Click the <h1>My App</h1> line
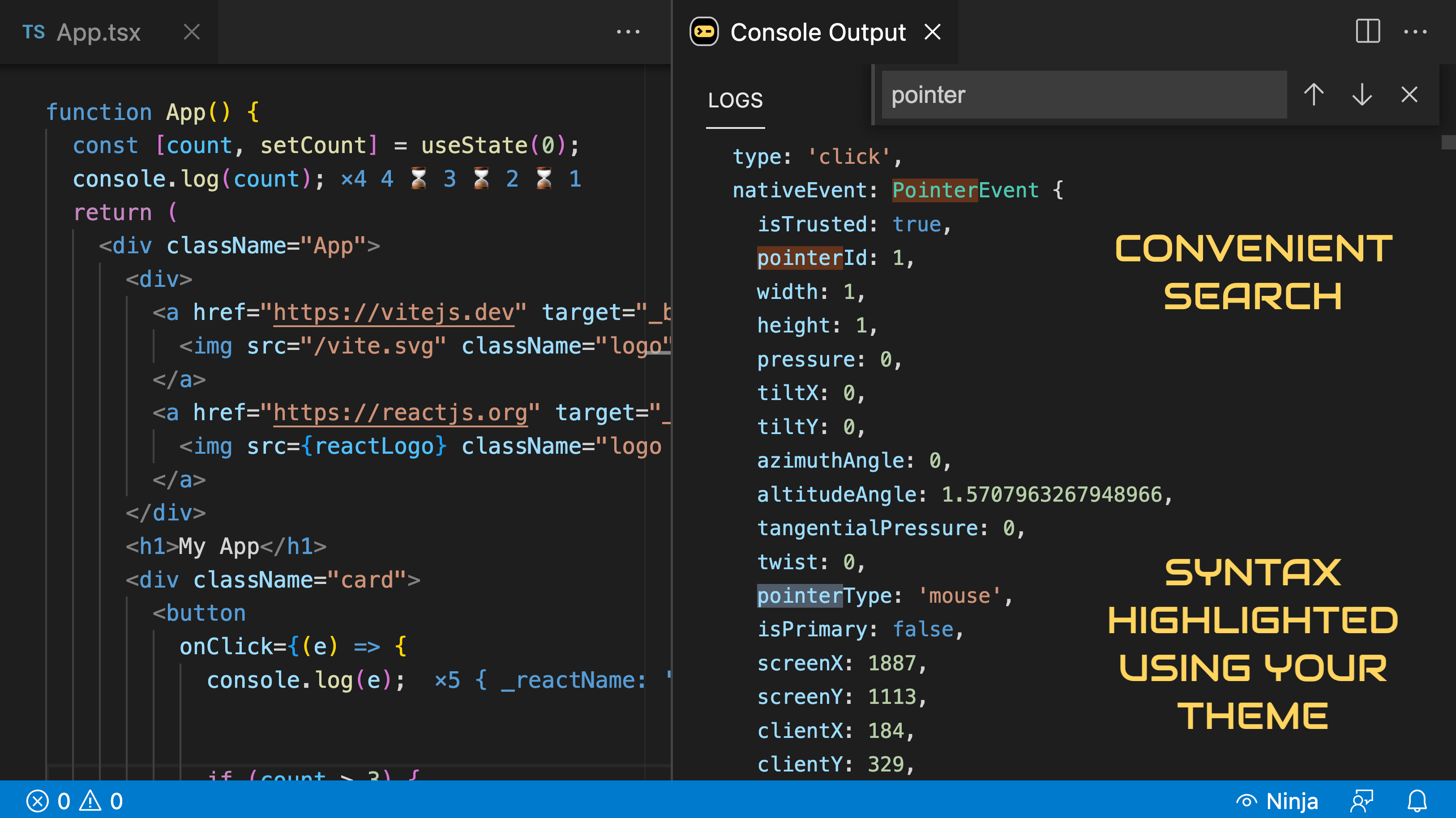This screenshot has height=818, width=1456. point(226,546)
